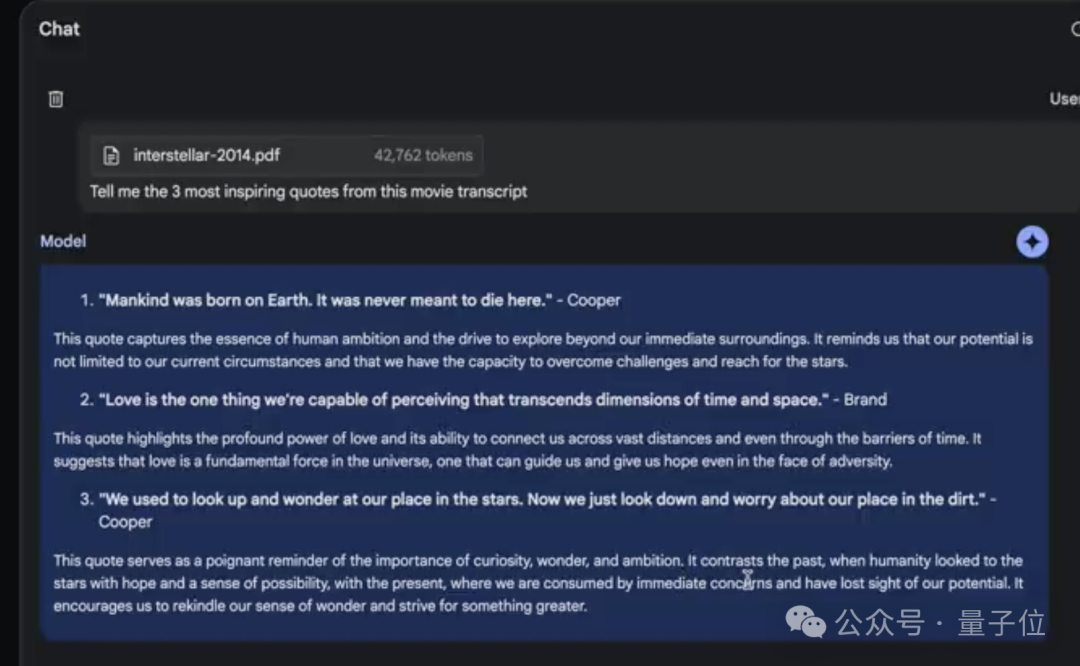Click the Brand attribution after the second quote

tap(865, 400)
